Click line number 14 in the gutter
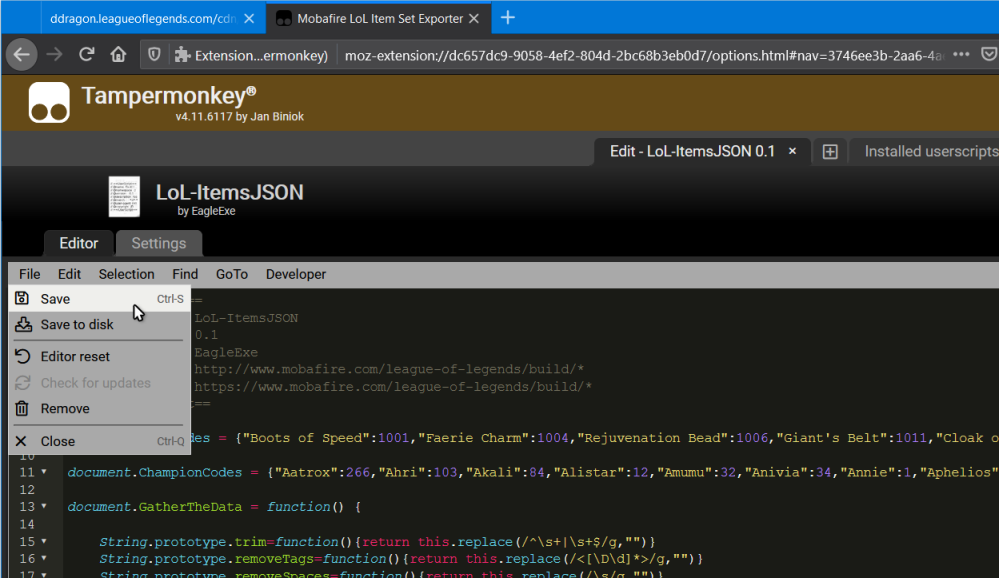Viewport: 999px width, 578px height. coord(27,524)
